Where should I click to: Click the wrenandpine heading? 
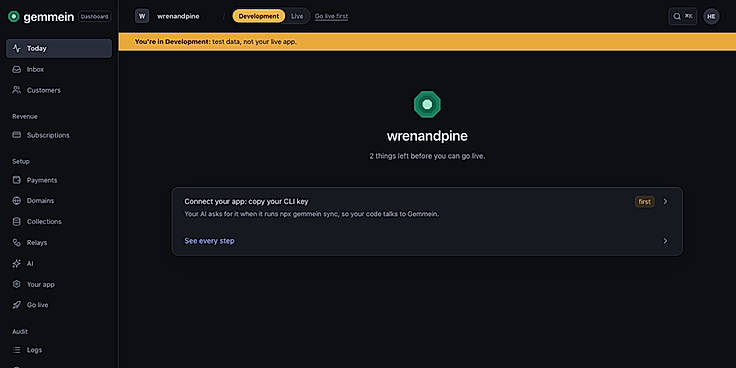click(x=427, y=136)
